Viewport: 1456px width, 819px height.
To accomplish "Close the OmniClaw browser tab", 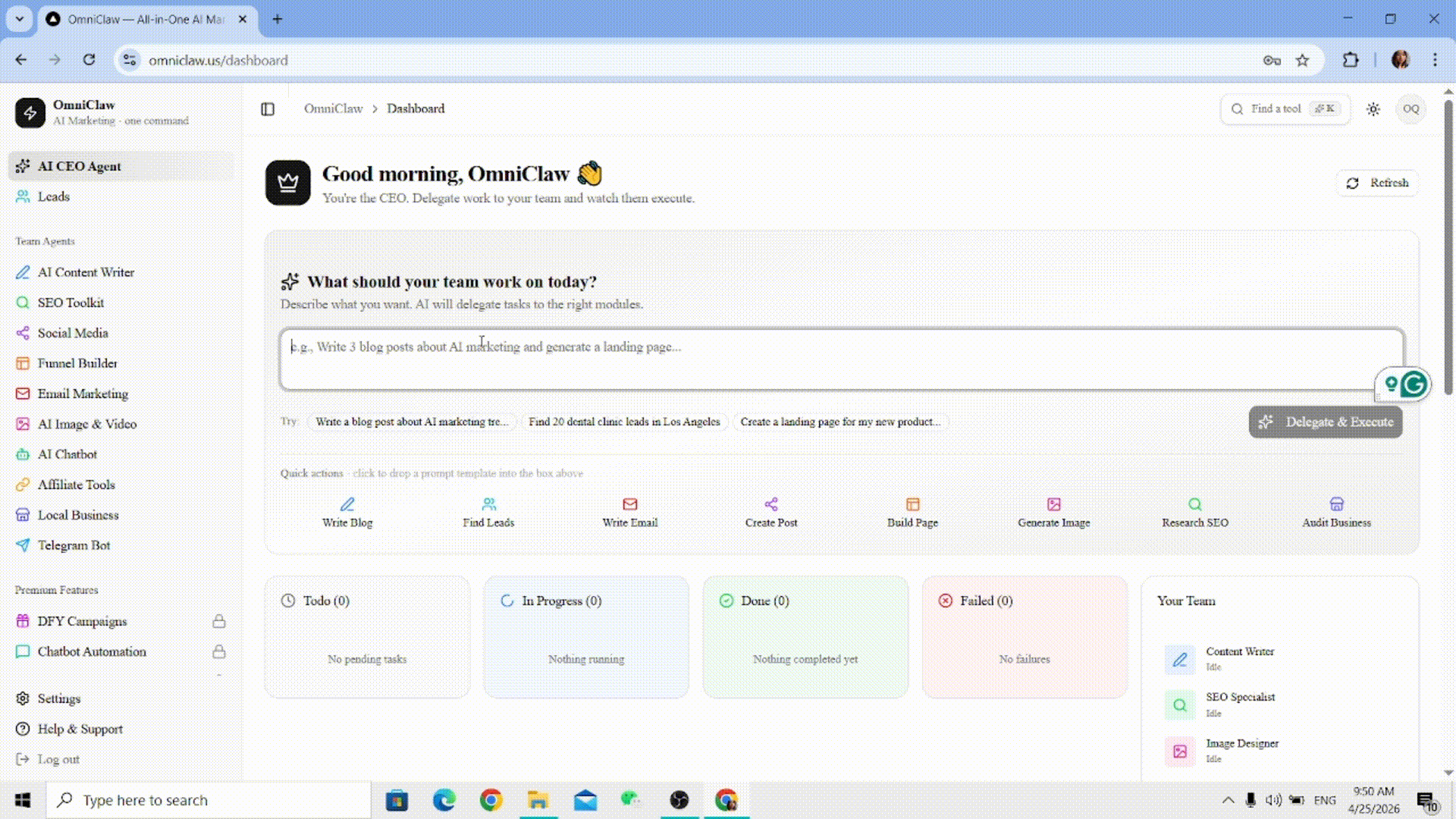I will pyautogui.click(x=243, y=19).
